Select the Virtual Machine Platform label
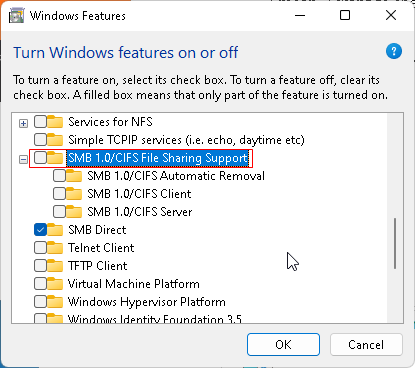 pyautogui.click(x=134, y=284)
